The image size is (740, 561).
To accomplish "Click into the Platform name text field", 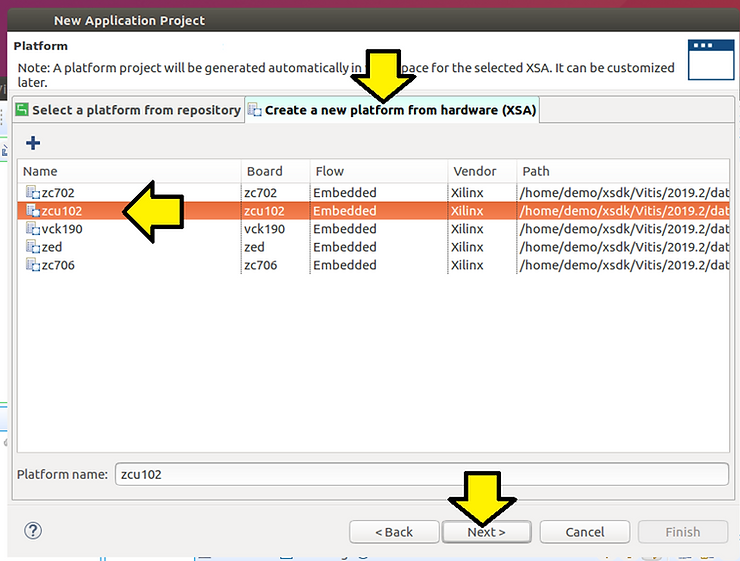I will tap(420, 474).
